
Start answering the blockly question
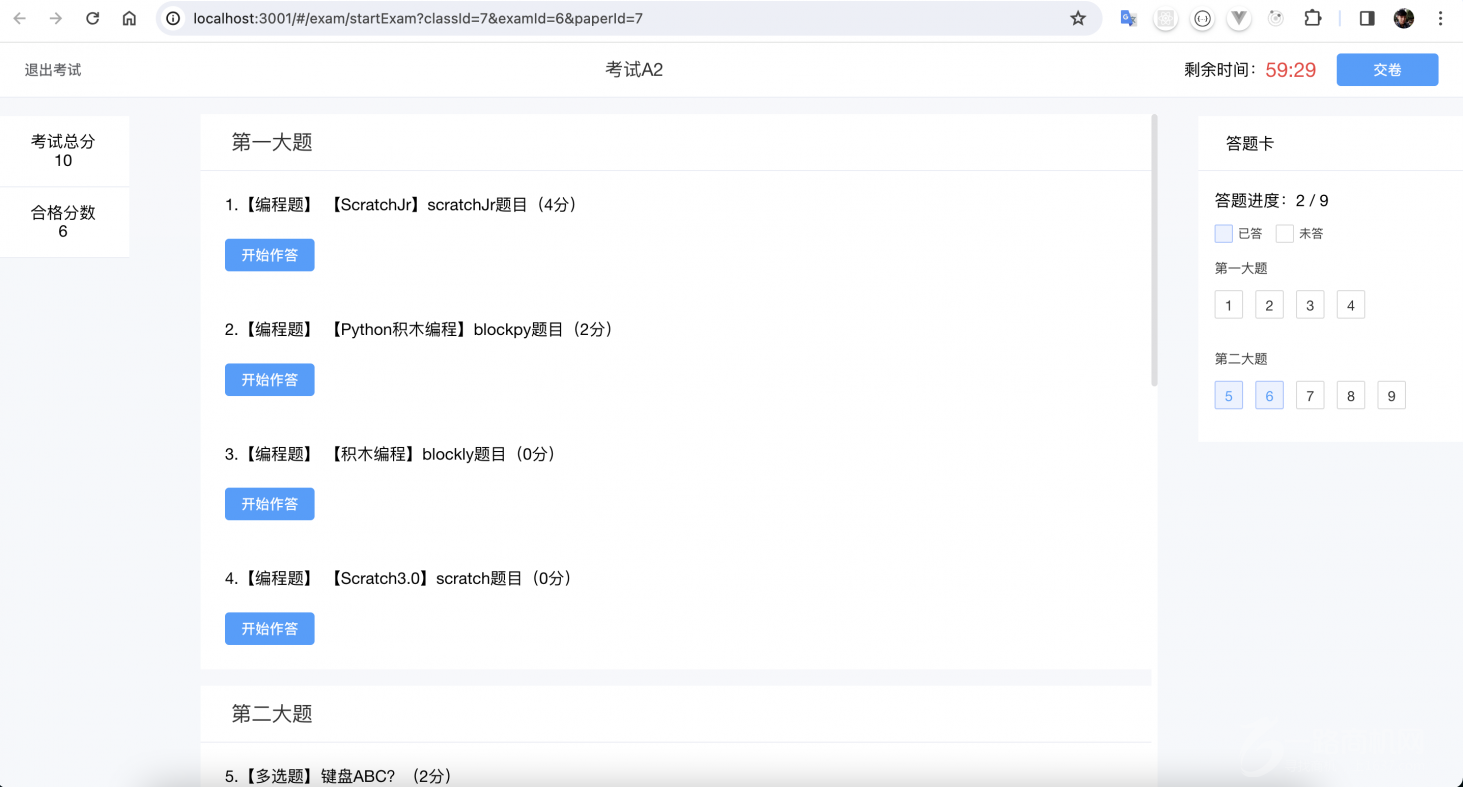pos(269,504)
